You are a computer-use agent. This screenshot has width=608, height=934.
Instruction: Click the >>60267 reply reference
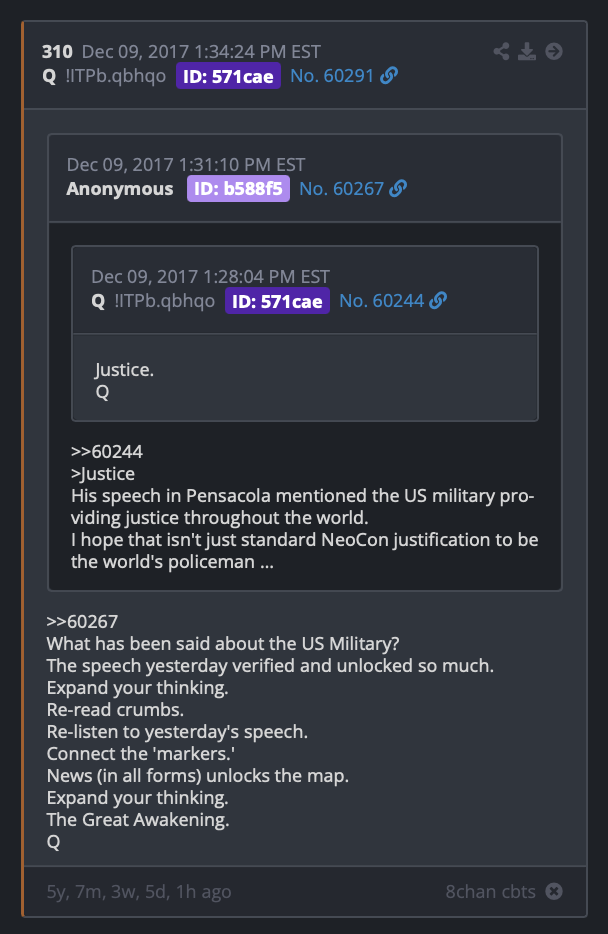tap(82, 621)
